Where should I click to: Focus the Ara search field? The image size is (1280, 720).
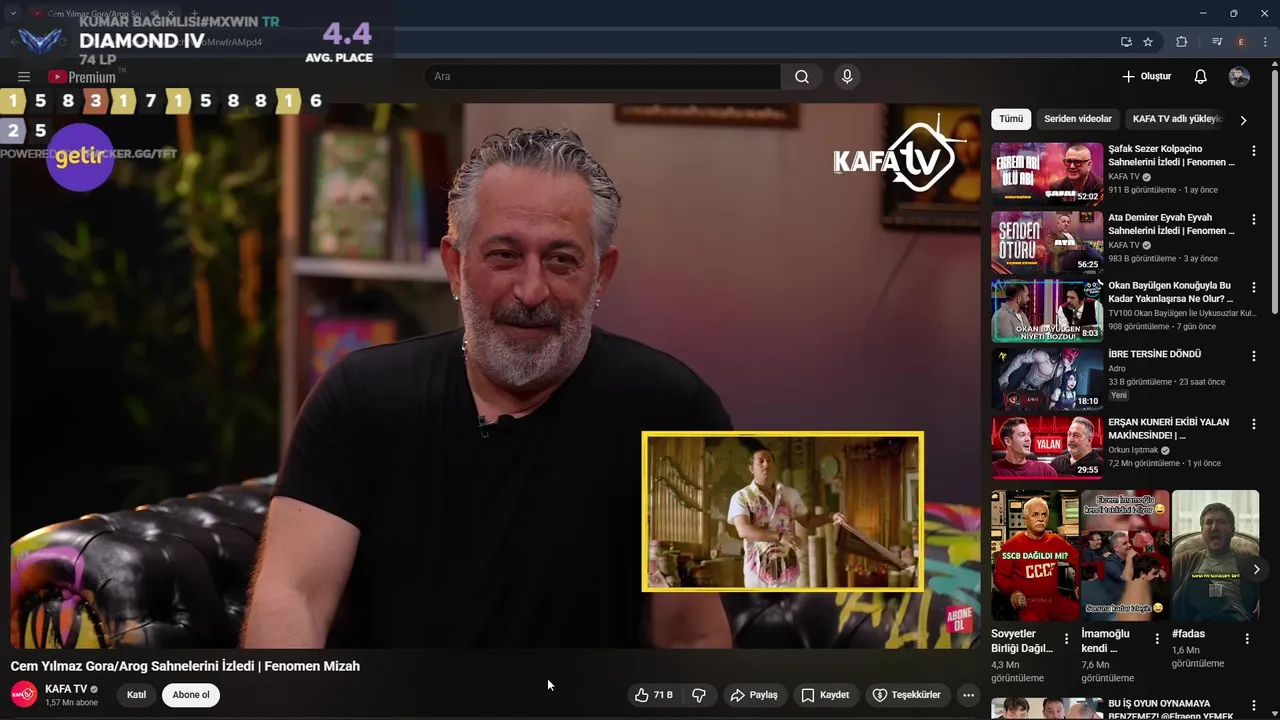click(x=603, y=77)
